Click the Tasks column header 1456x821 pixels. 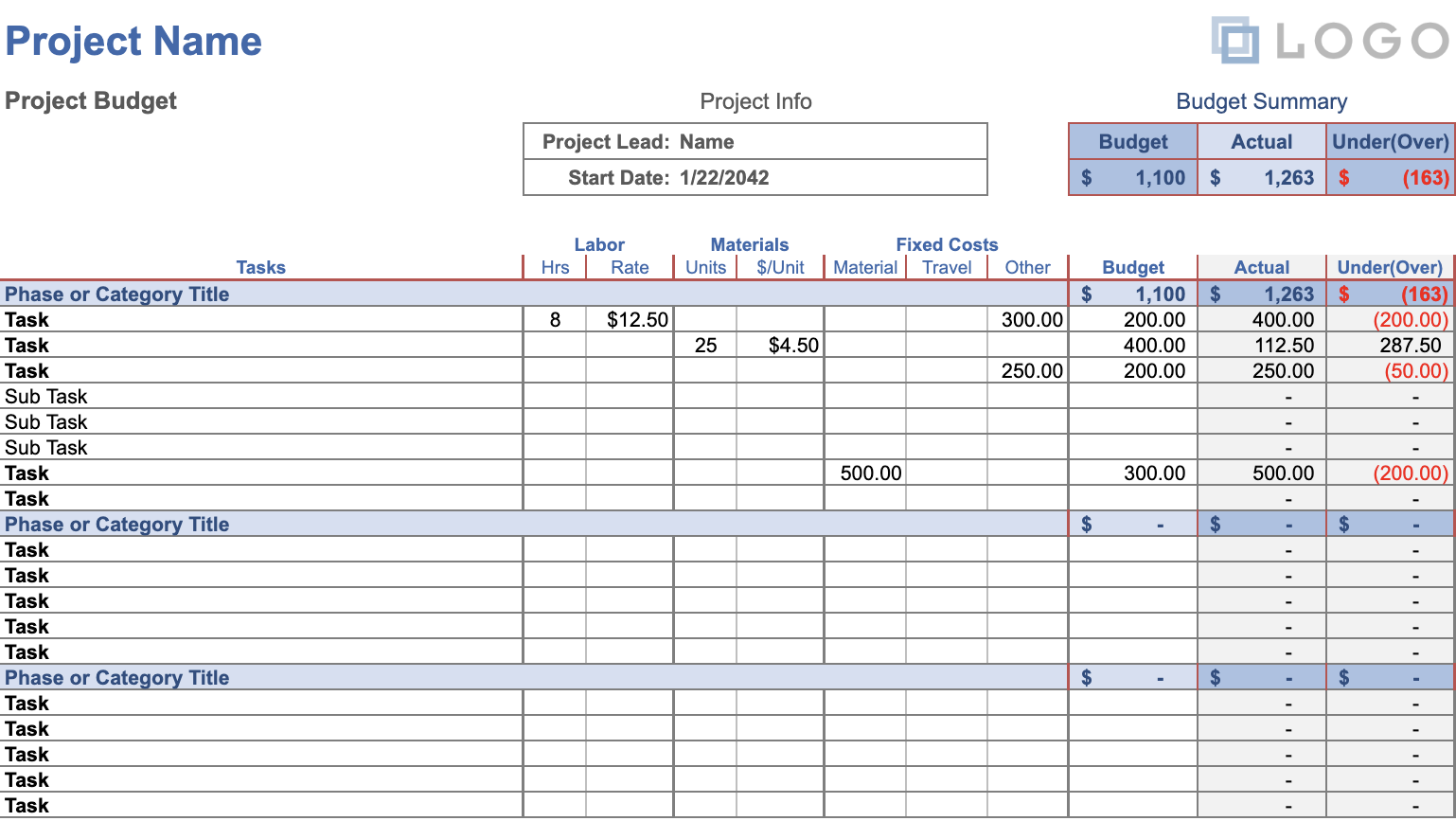click(x=260, y=268)
